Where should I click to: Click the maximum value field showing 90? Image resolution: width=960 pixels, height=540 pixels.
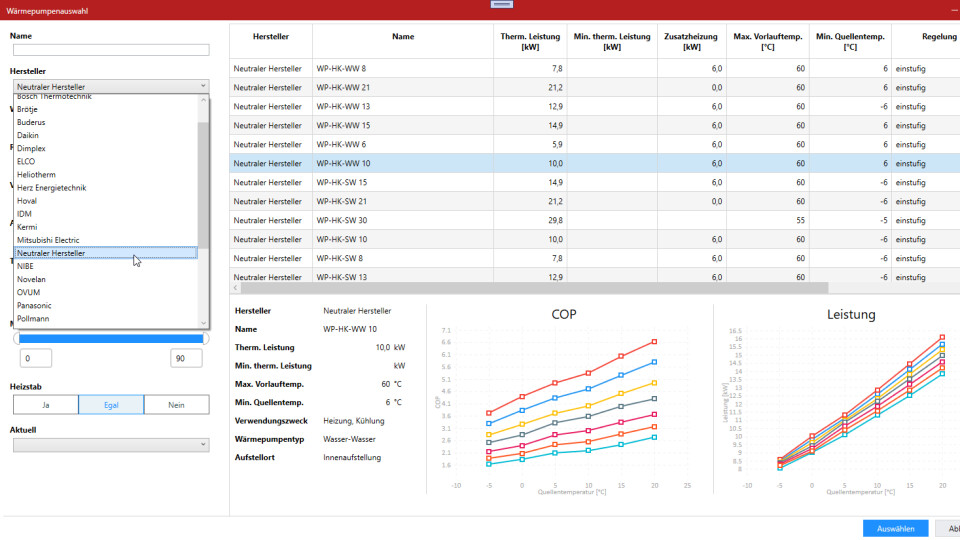click(x=185, y=358)
